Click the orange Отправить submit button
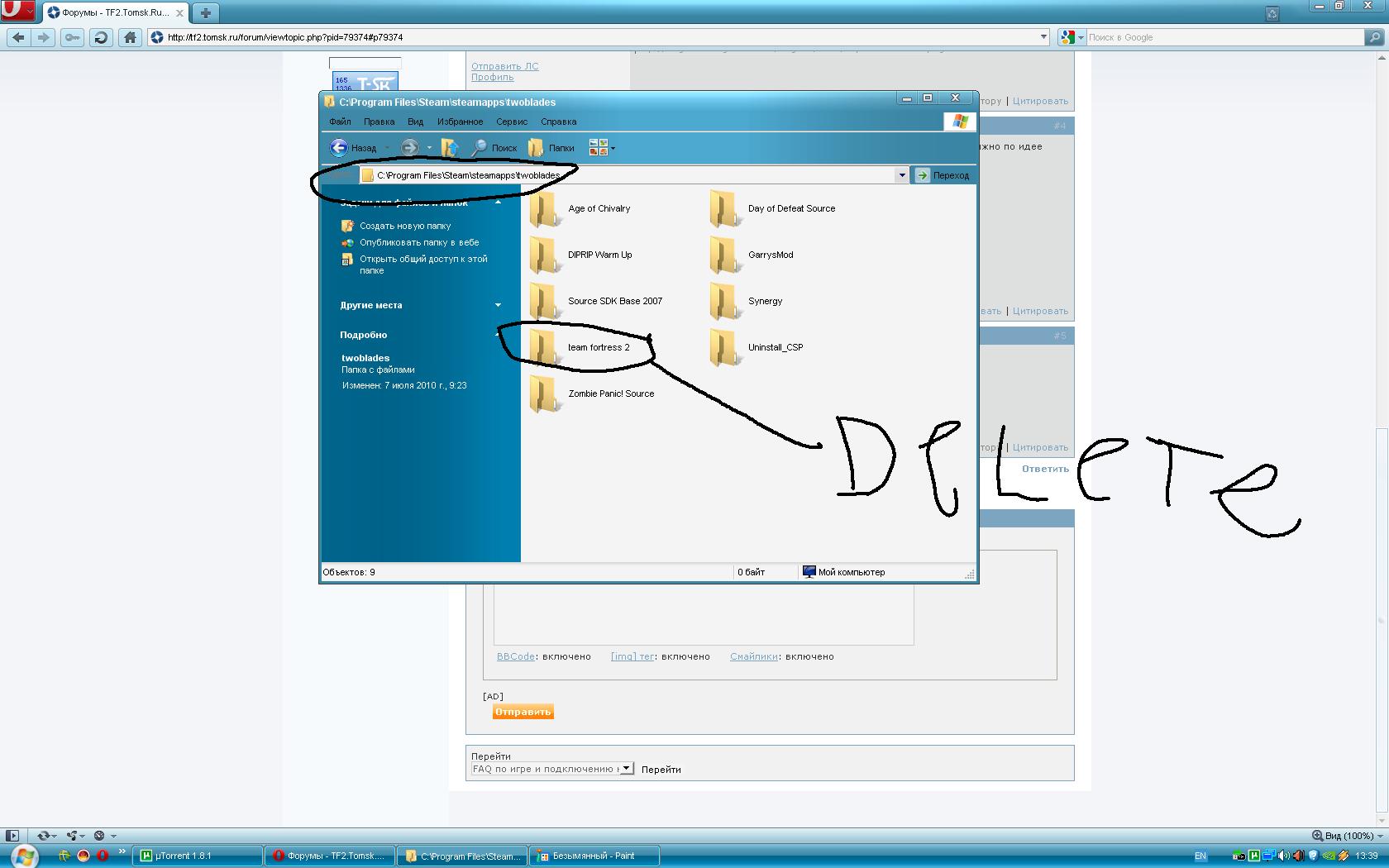This screenshot has height=868, width=1389. pyautogui.click(x=523, y=712)
